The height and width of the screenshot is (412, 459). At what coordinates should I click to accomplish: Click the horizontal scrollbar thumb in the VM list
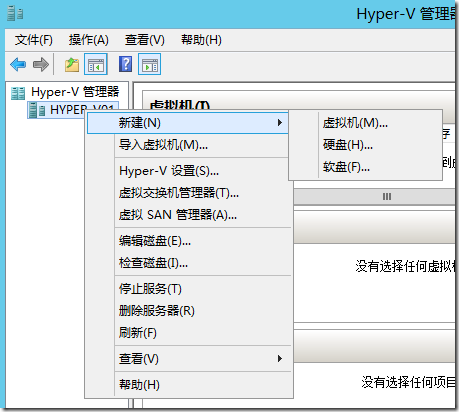374,197
